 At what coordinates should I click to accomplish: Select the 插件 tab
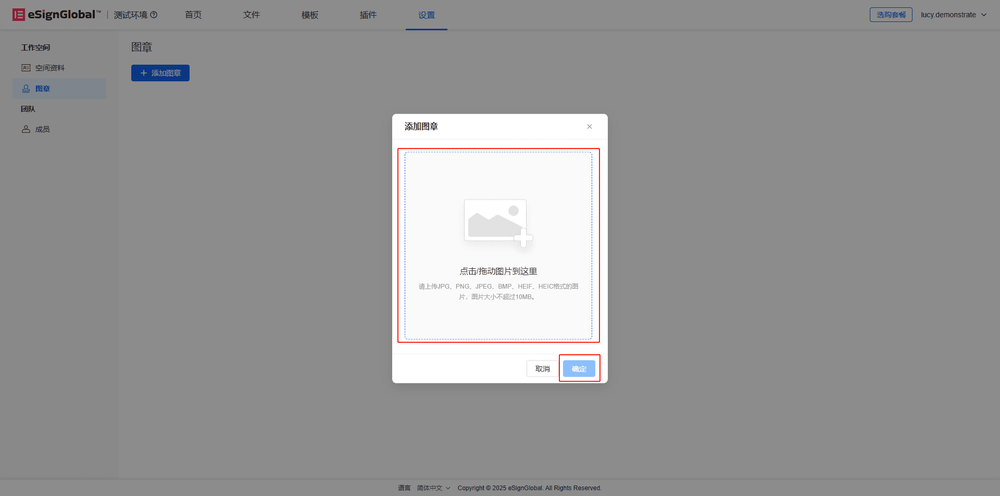point(368,15)
